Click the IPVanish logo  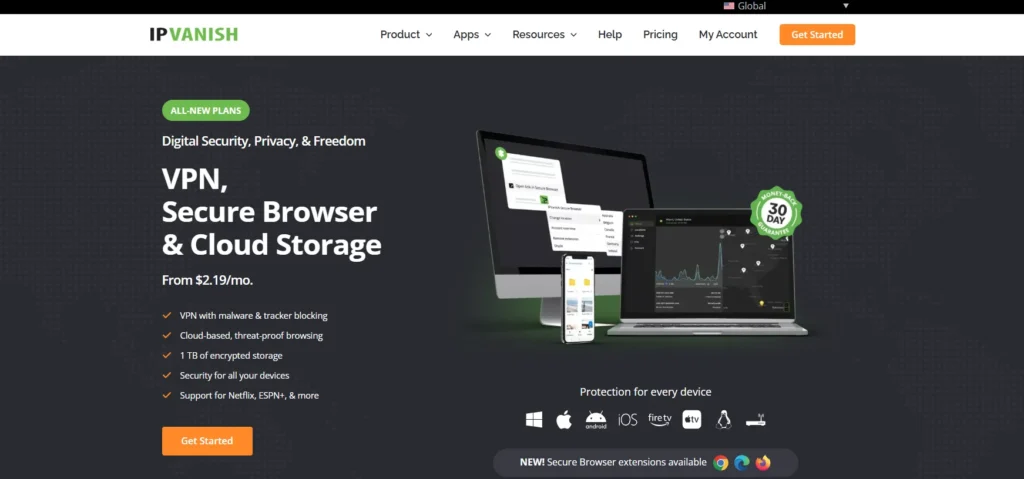[x=194, y=34]
